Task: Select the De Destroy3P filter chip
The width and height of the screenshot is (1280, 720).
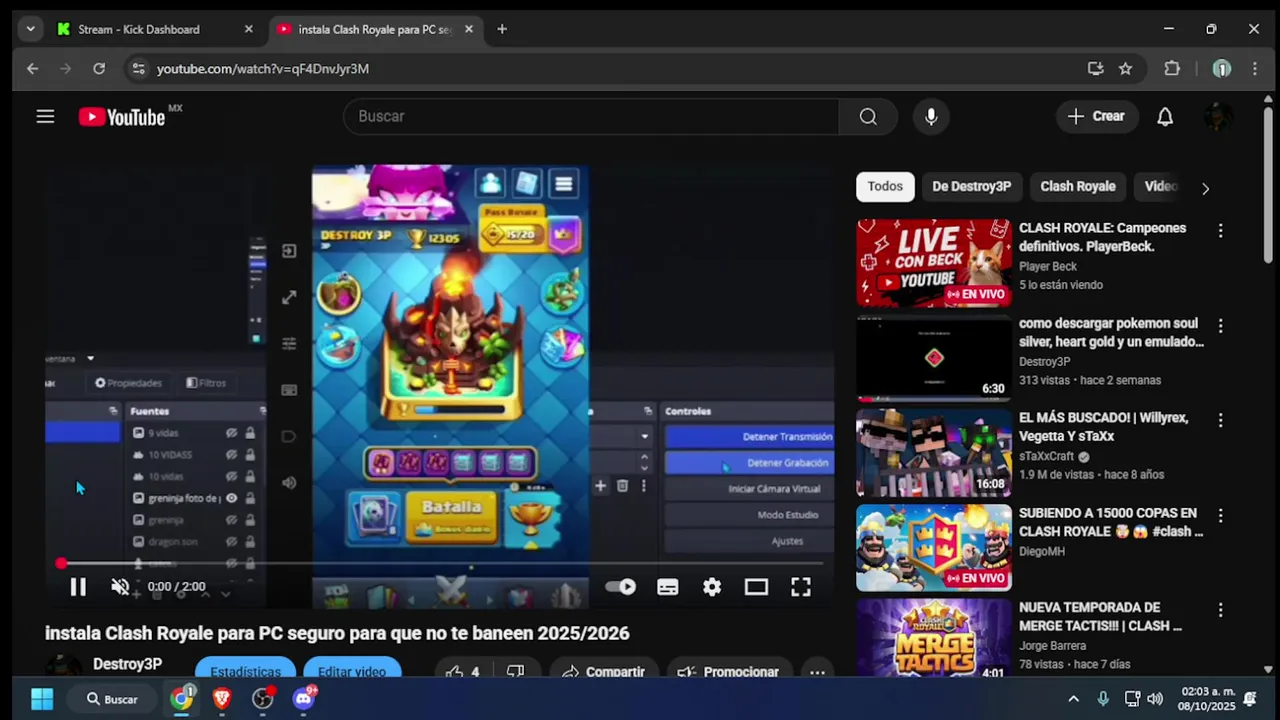Action: 971,186
